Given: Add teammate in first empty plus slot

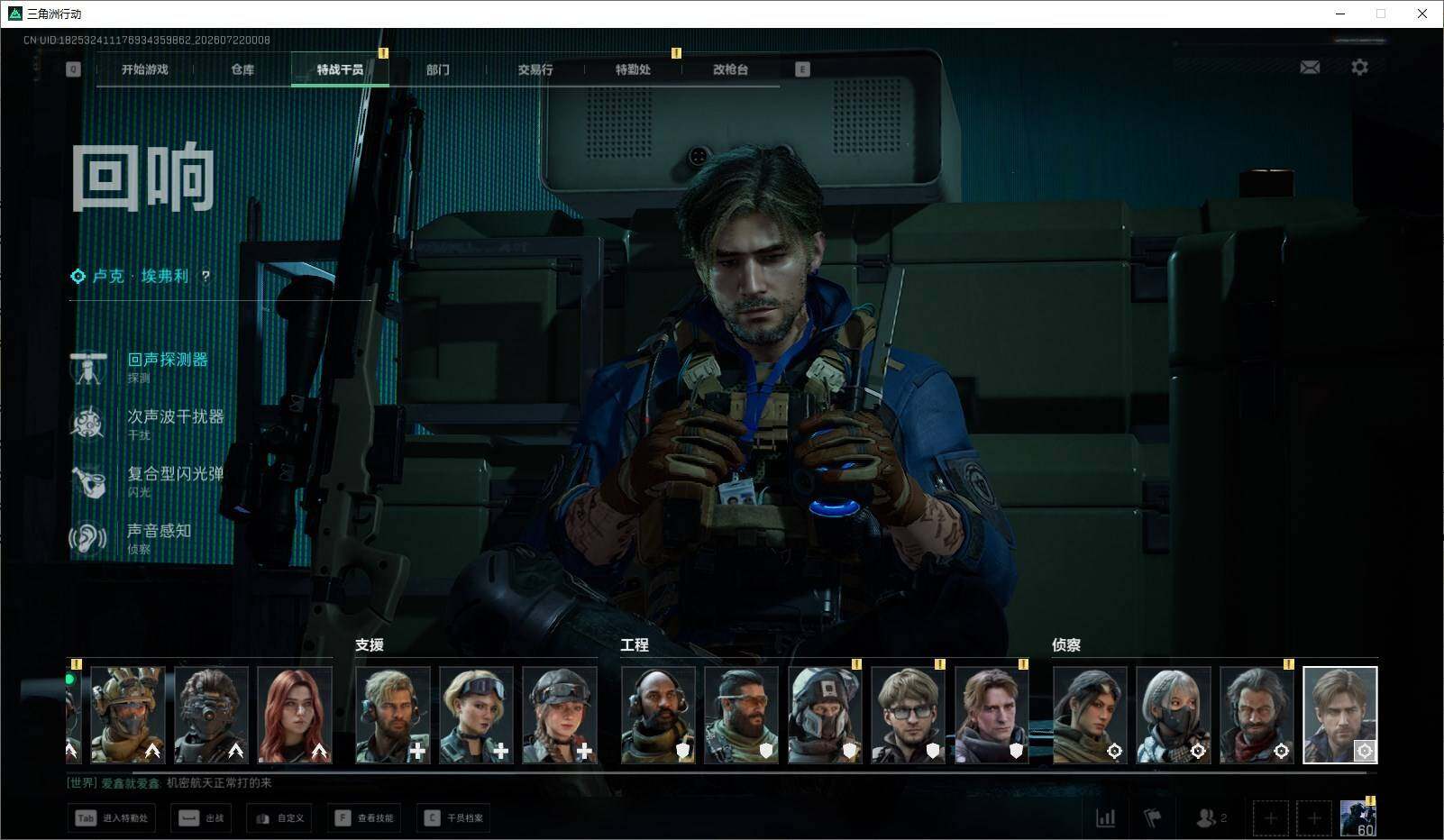Looking at the screenshot, I should [1270, 818].
